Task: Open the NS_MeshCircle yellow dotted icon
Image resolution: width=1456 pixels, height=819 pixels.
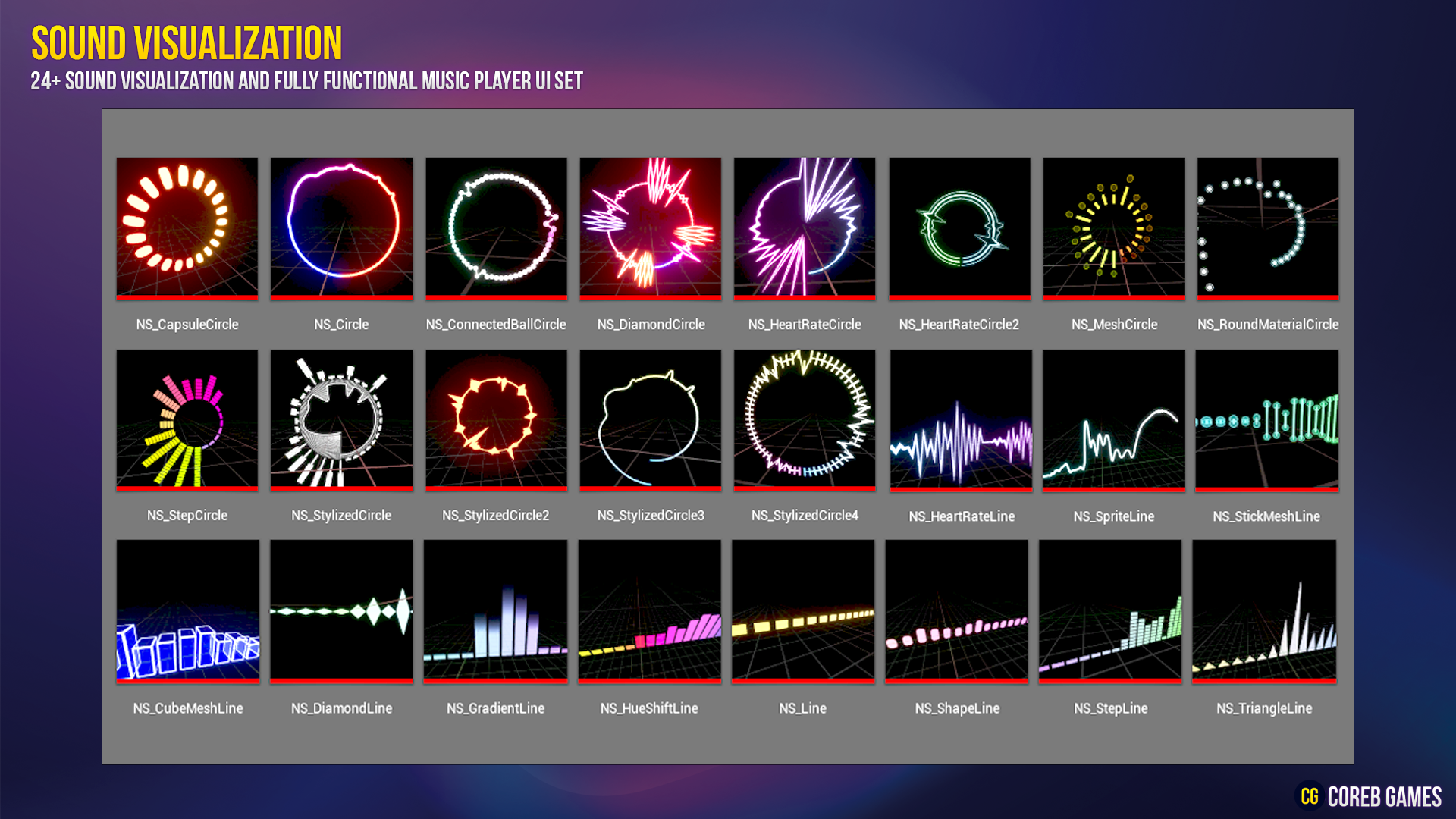Action: click(1113, 227)
